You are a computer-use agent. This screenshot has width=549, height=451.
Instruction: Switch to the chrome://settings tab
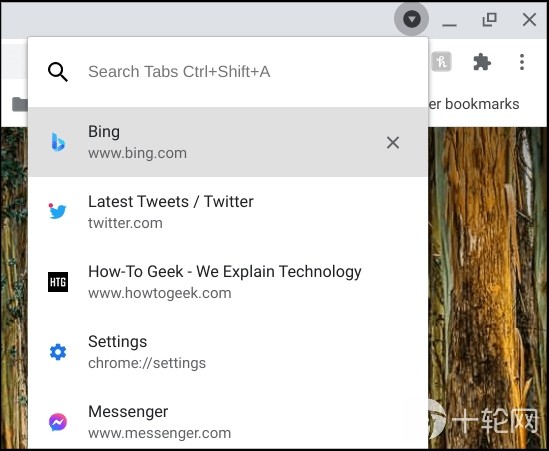pos(228,352)
